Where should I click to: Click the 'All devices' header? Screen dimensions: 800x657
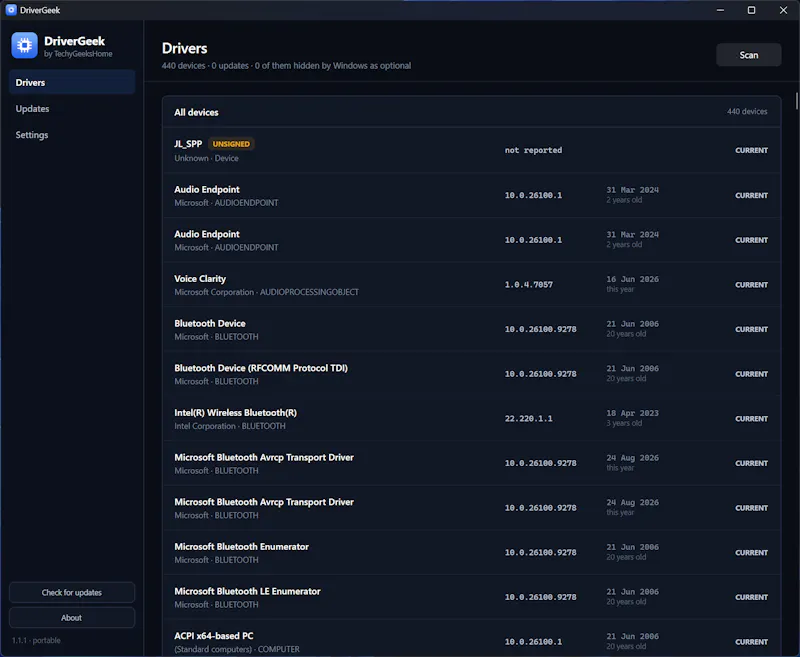click(x=196, y=112)
